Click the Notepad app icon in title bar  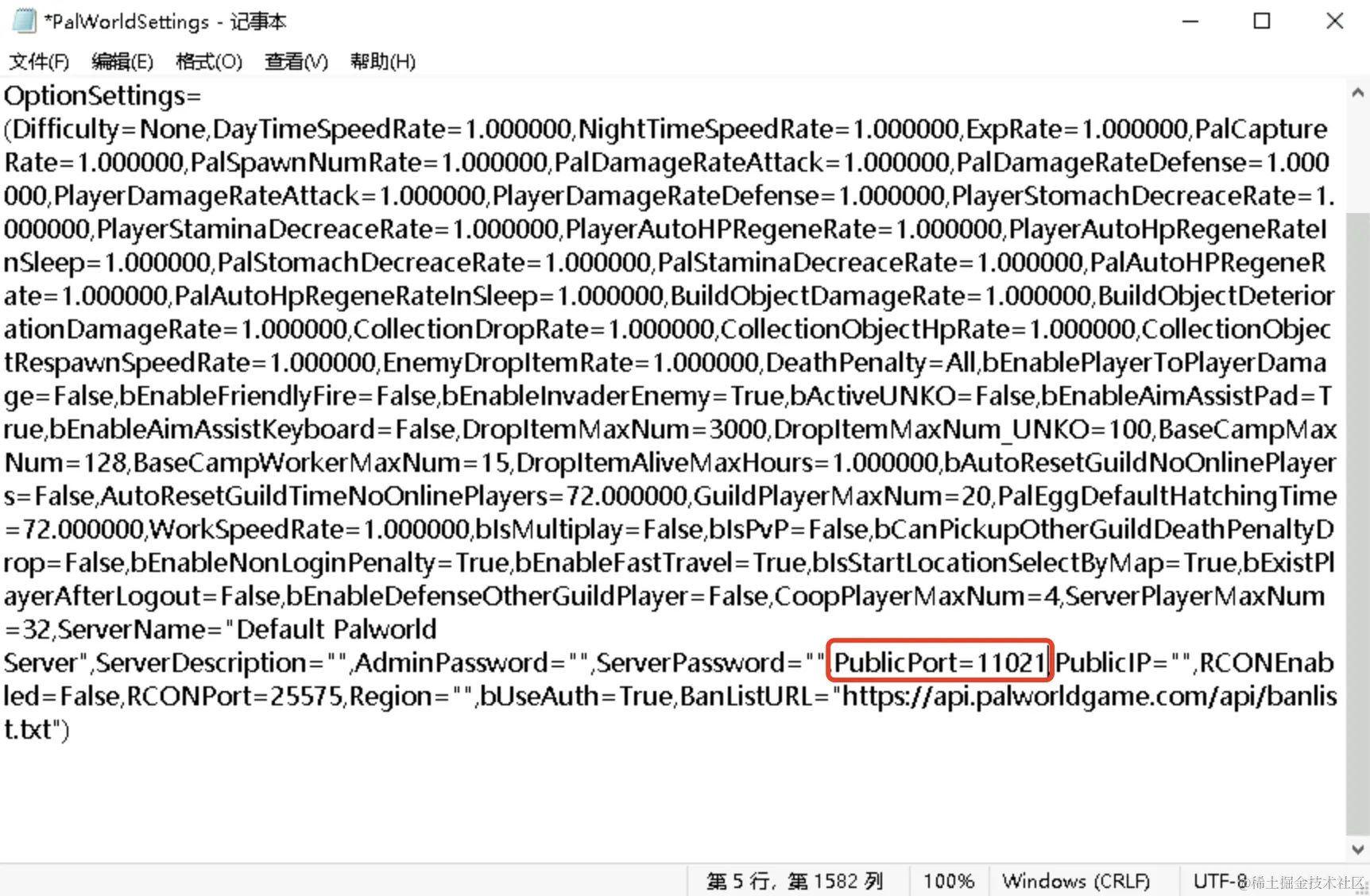tap(25, 21)
